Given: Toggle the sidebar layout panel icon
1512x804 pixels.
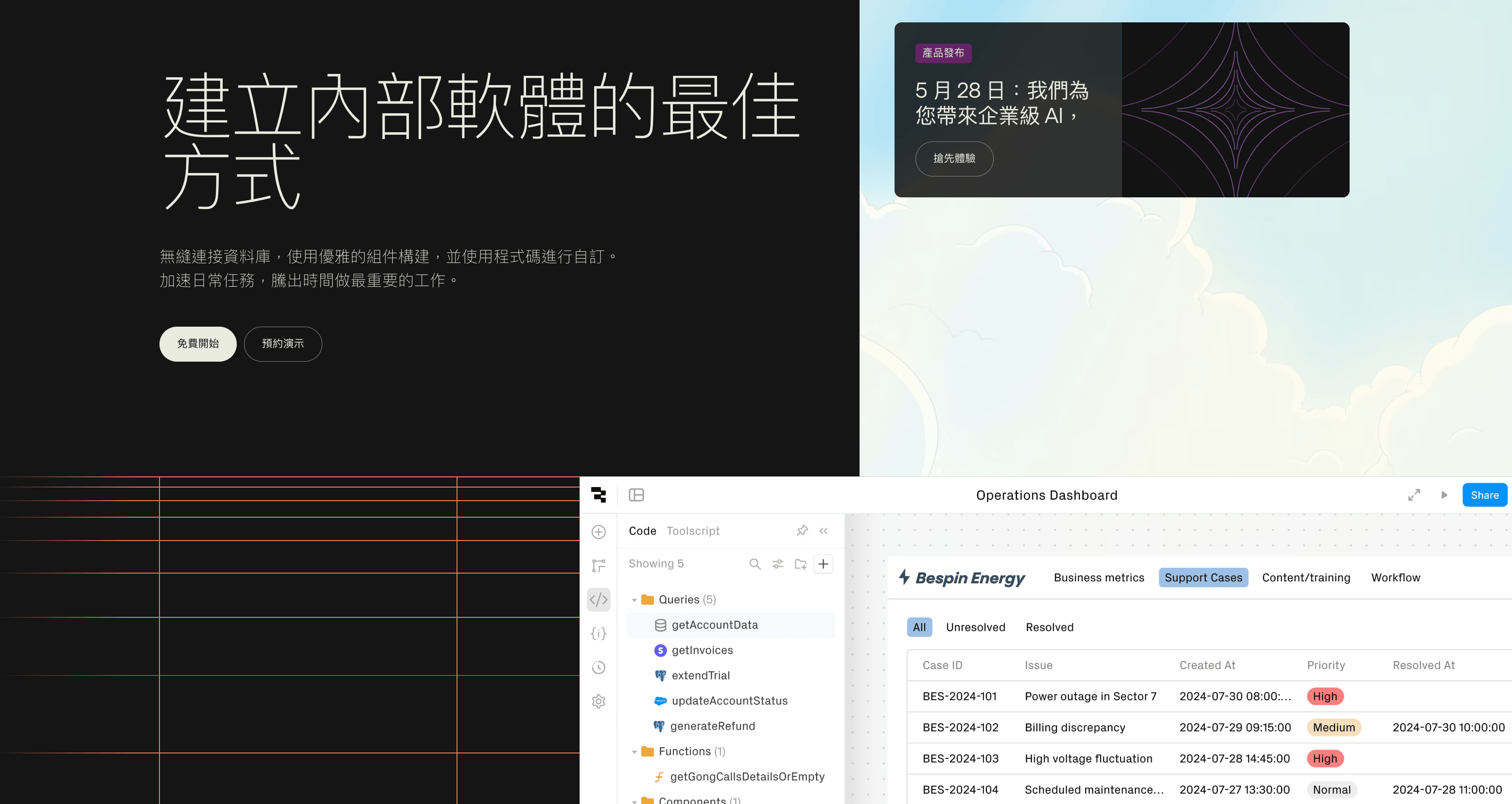Looking at the screenshot, I should [636, 495].
